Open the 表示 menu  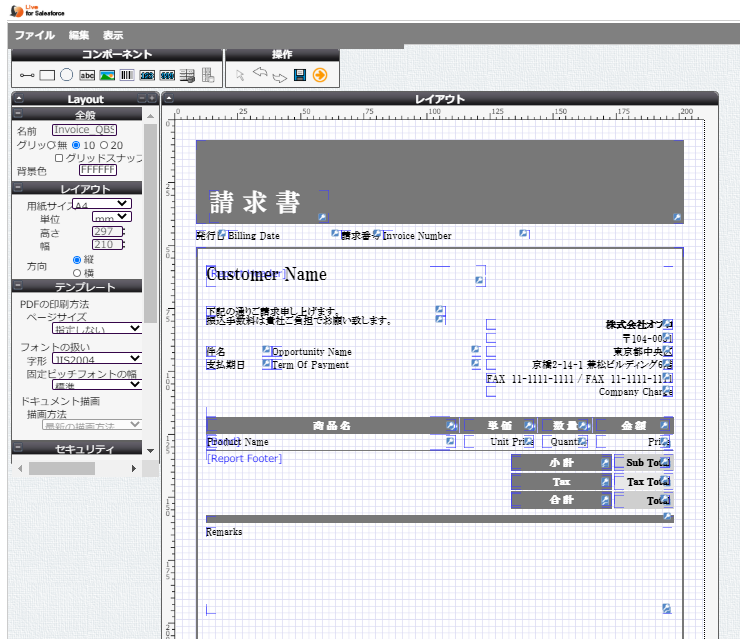(113, 35)
